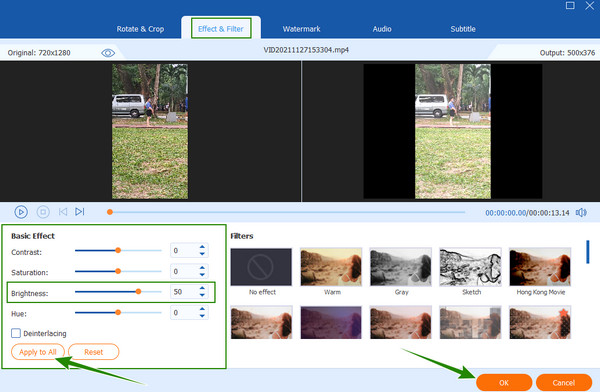Stop the video playback
This screenshot has height=392, width=600.
[43, 212]
